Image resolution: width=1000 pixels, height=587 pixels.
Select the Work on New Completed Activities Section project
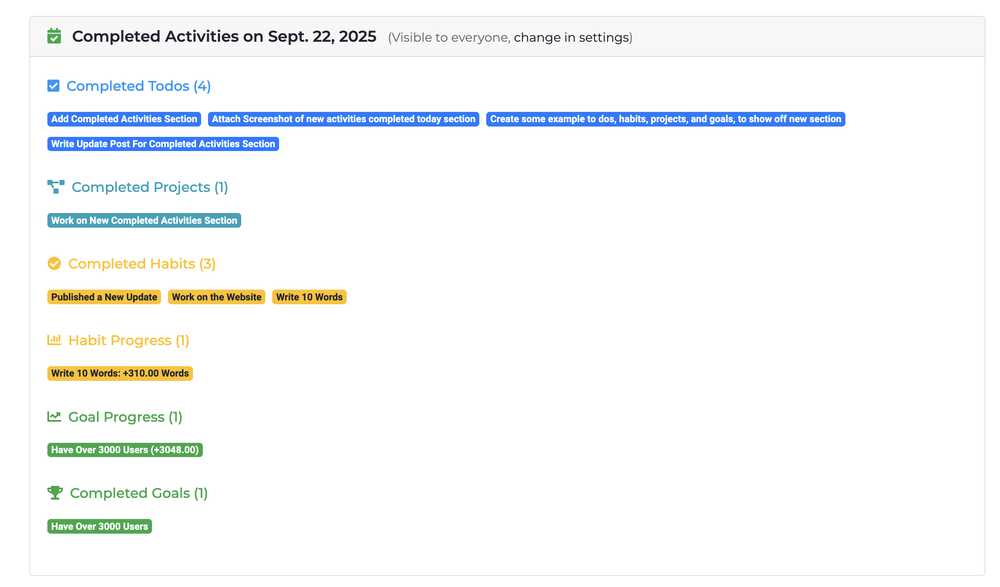point(143,220)
